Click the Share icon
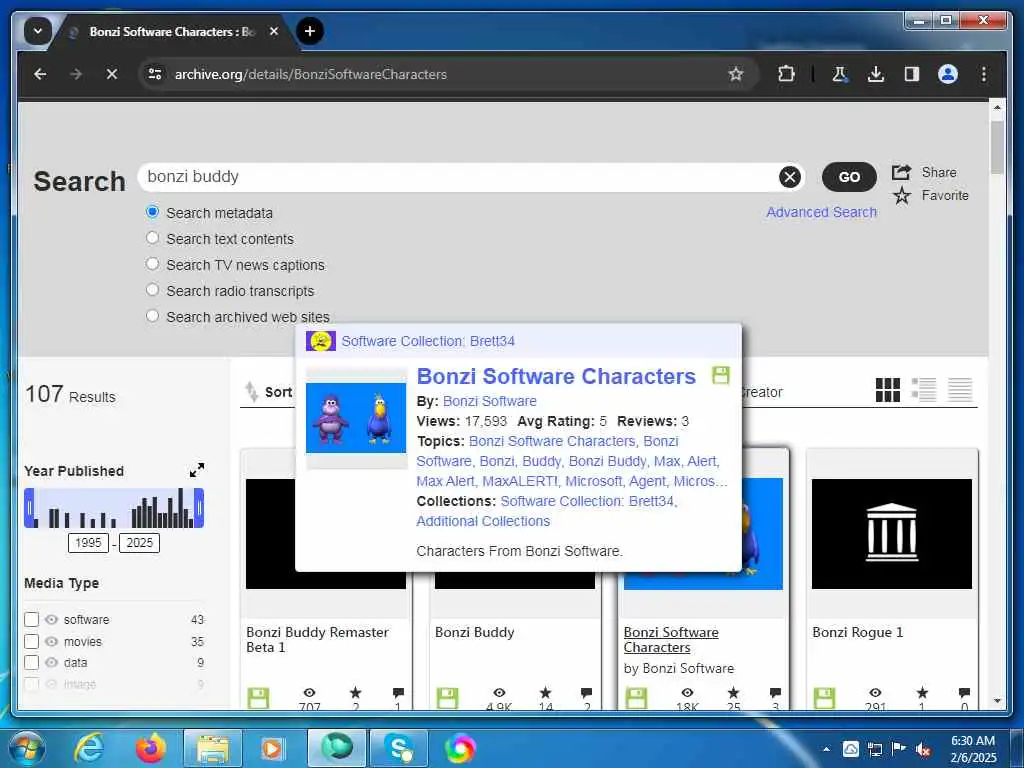This screenshot has height=768, width=1024. click(x=901, y=172)
